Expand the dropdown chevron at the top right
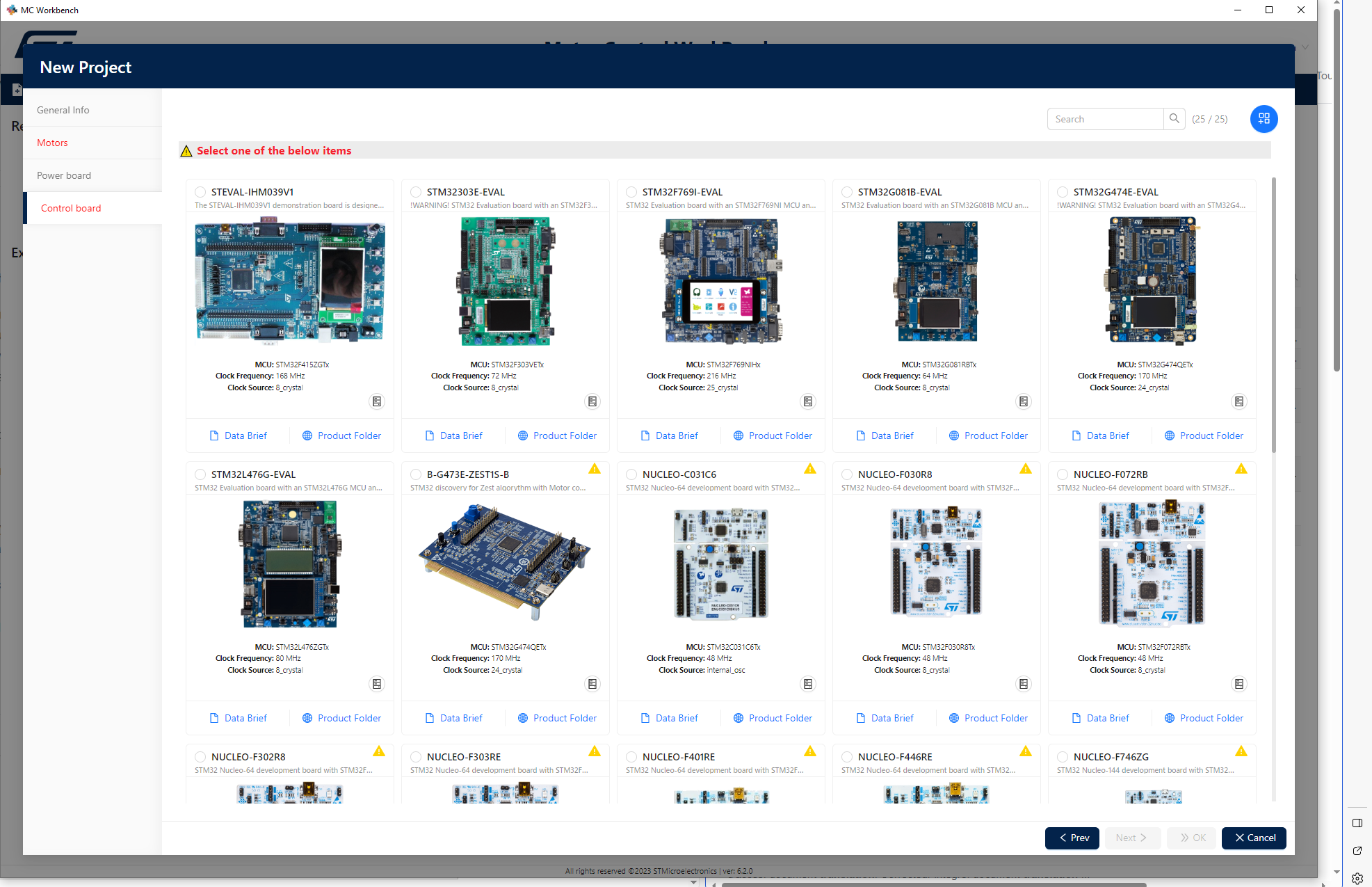 coord(1306,47)
